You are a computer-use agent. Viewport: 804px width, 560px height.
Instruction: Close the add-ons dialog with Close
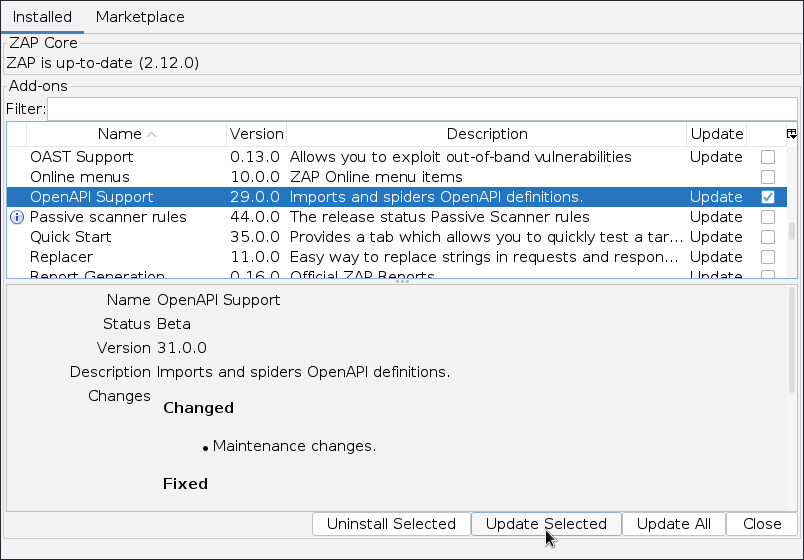(762, 524)
